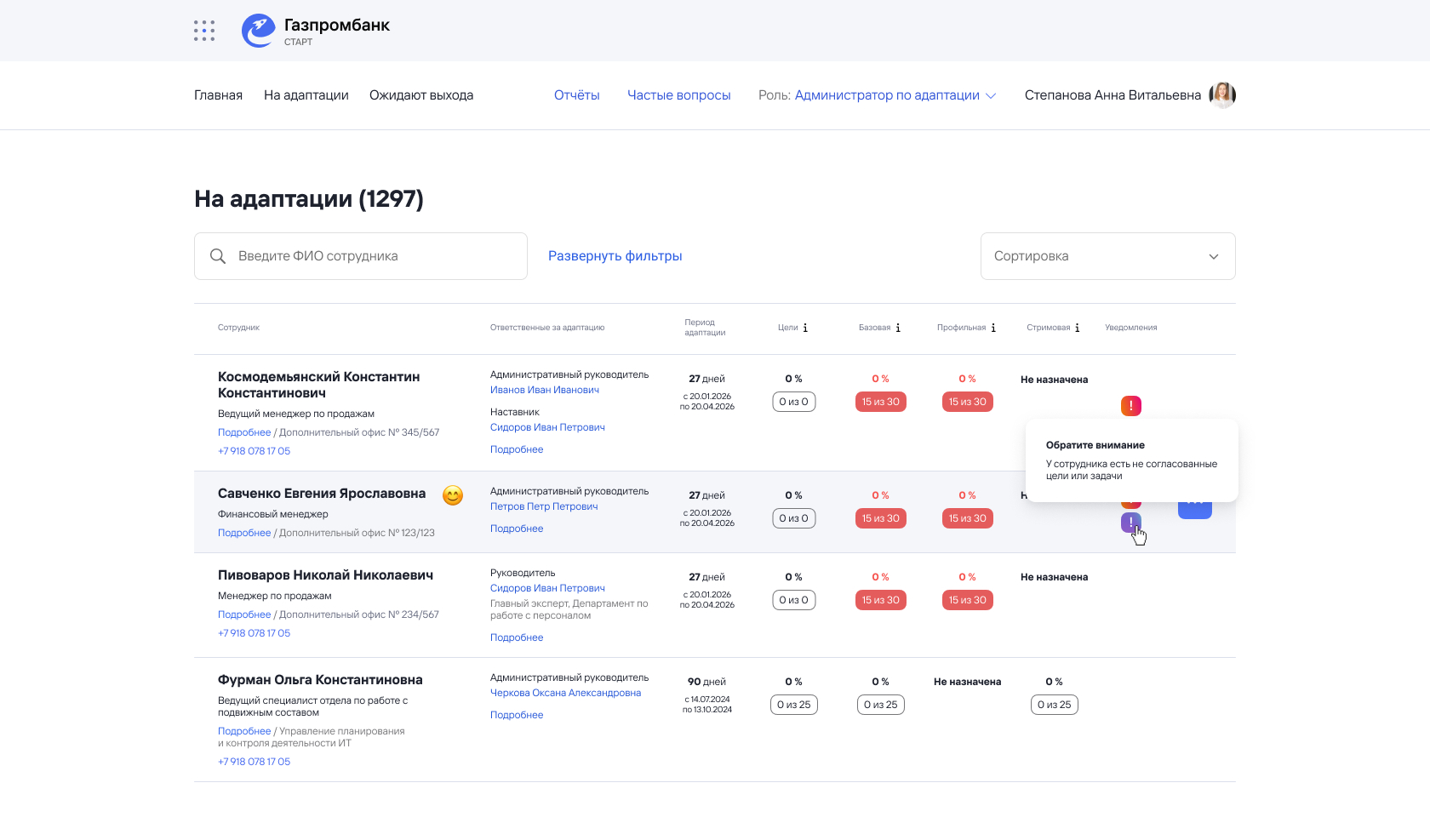Open Частые вопросы page
Image resolution: width=1430 pixels, height=840 pixels.
click(678, 95)
